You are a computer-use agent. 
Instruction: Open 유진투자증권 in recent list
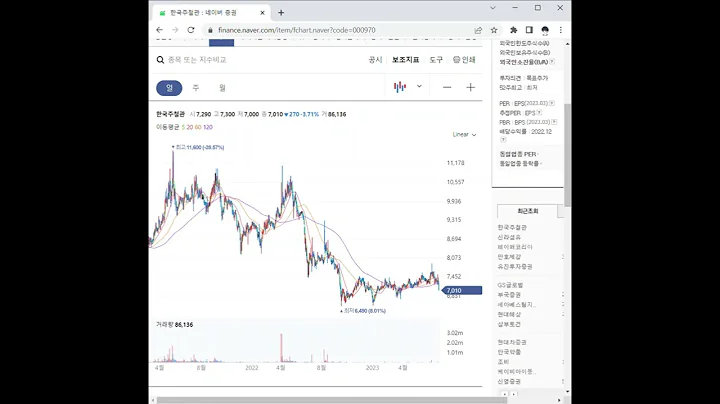coord(515,266)
